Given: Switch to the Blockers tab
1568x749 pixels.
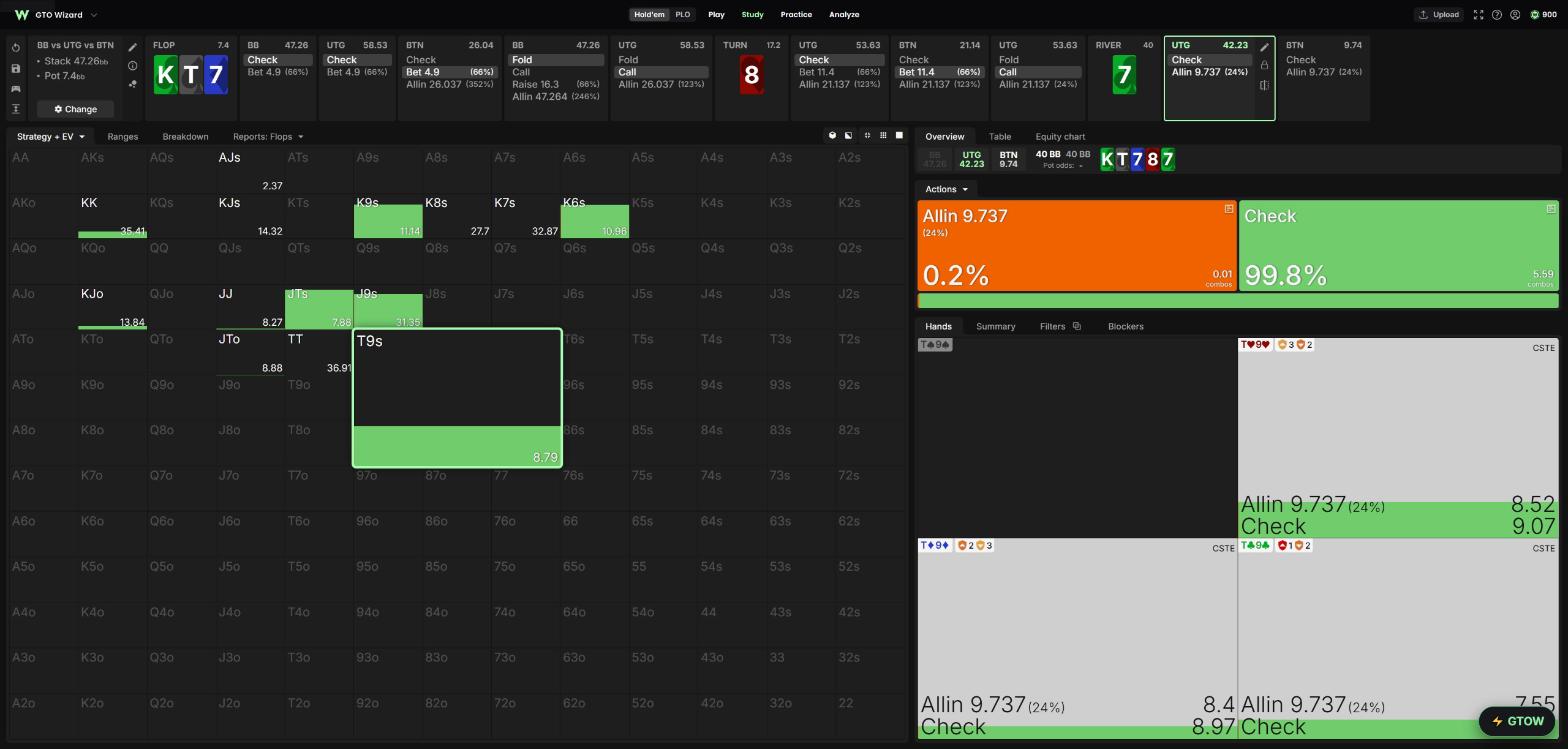Looking at the screenshot, I should tap(1125, 326).
